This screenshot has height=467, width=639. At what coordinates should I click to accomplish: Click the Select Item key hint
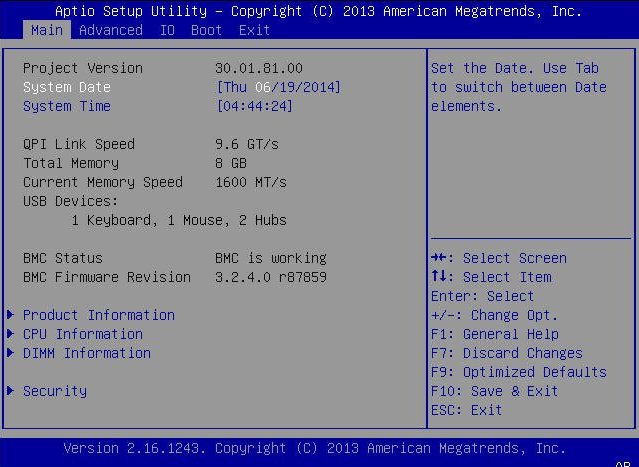pyautogui.click(x=491, y=277)
